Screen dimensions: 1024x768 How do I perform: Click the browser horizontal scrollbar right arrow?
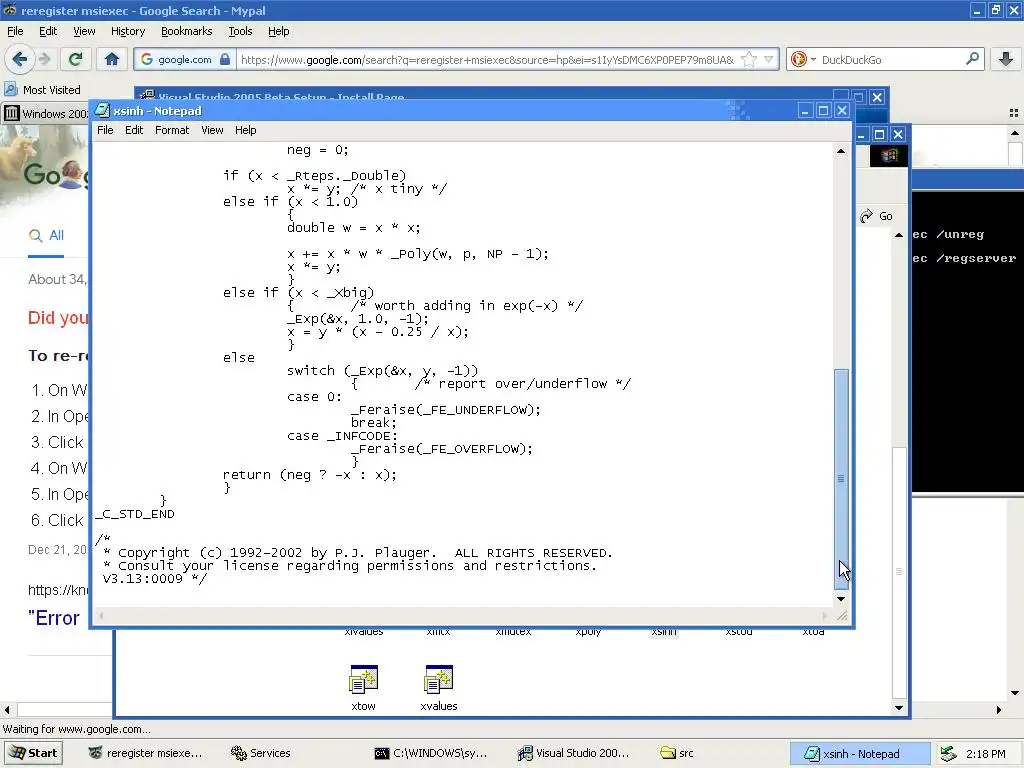click(999, 709)
